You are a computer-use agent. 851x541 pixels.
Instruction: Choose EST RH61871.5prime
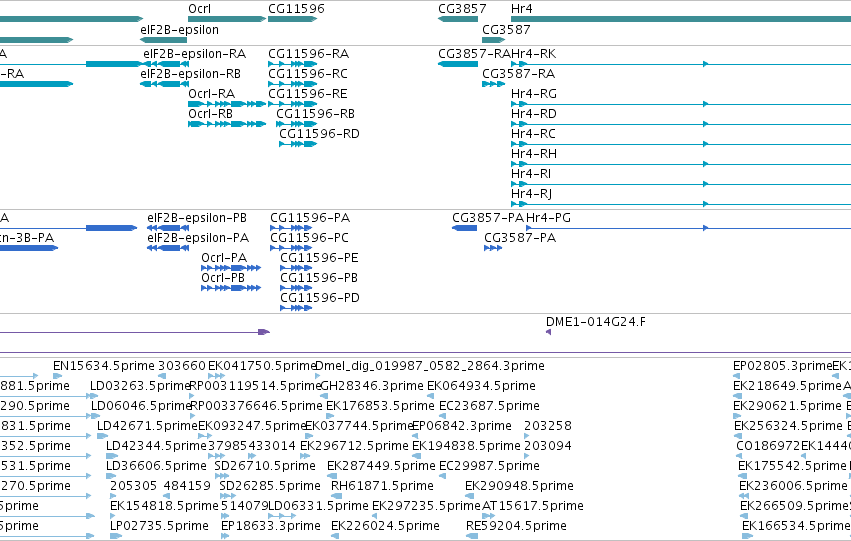pos(382,487)
